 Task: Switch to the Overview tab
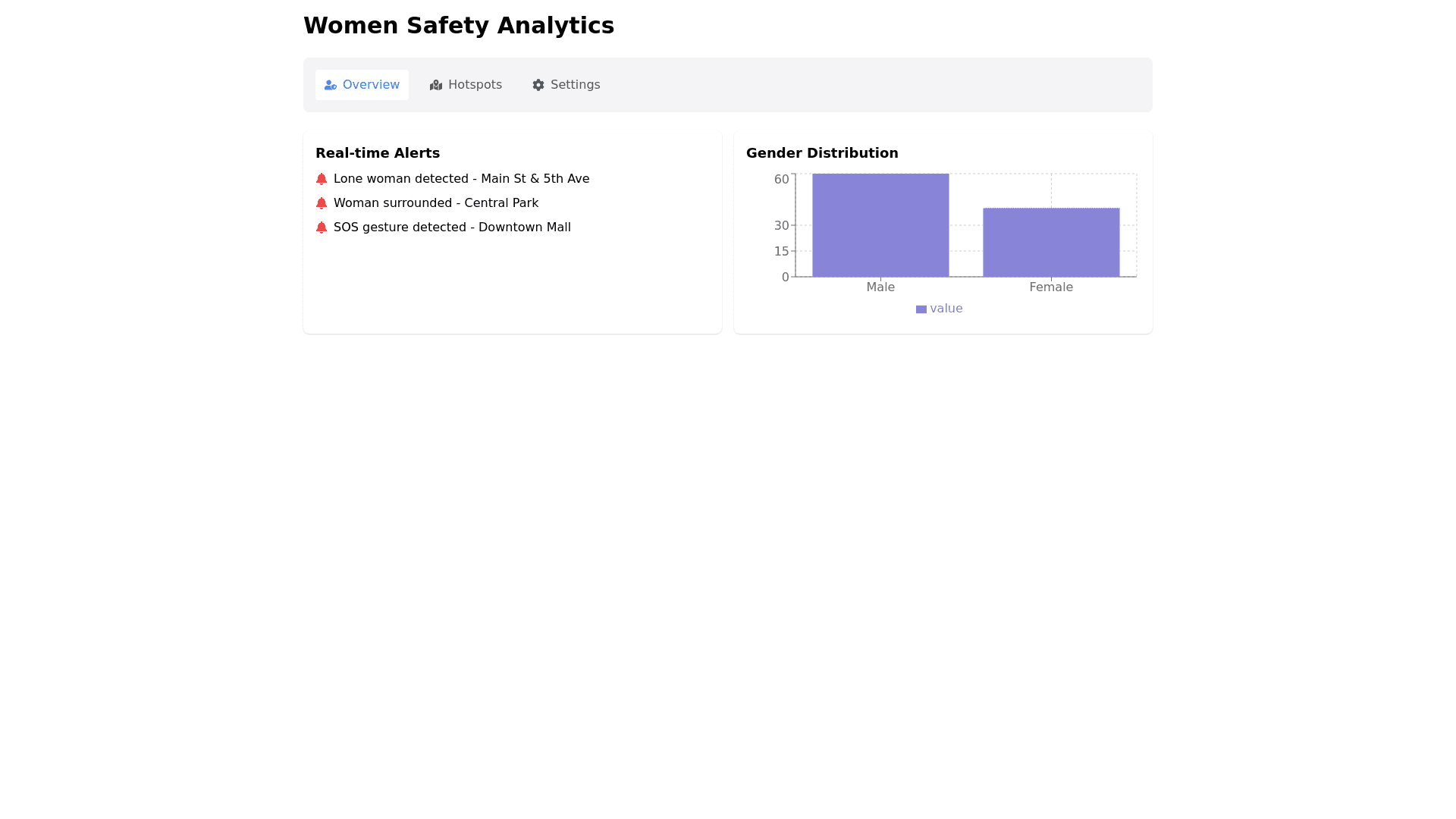click(362, 85)
